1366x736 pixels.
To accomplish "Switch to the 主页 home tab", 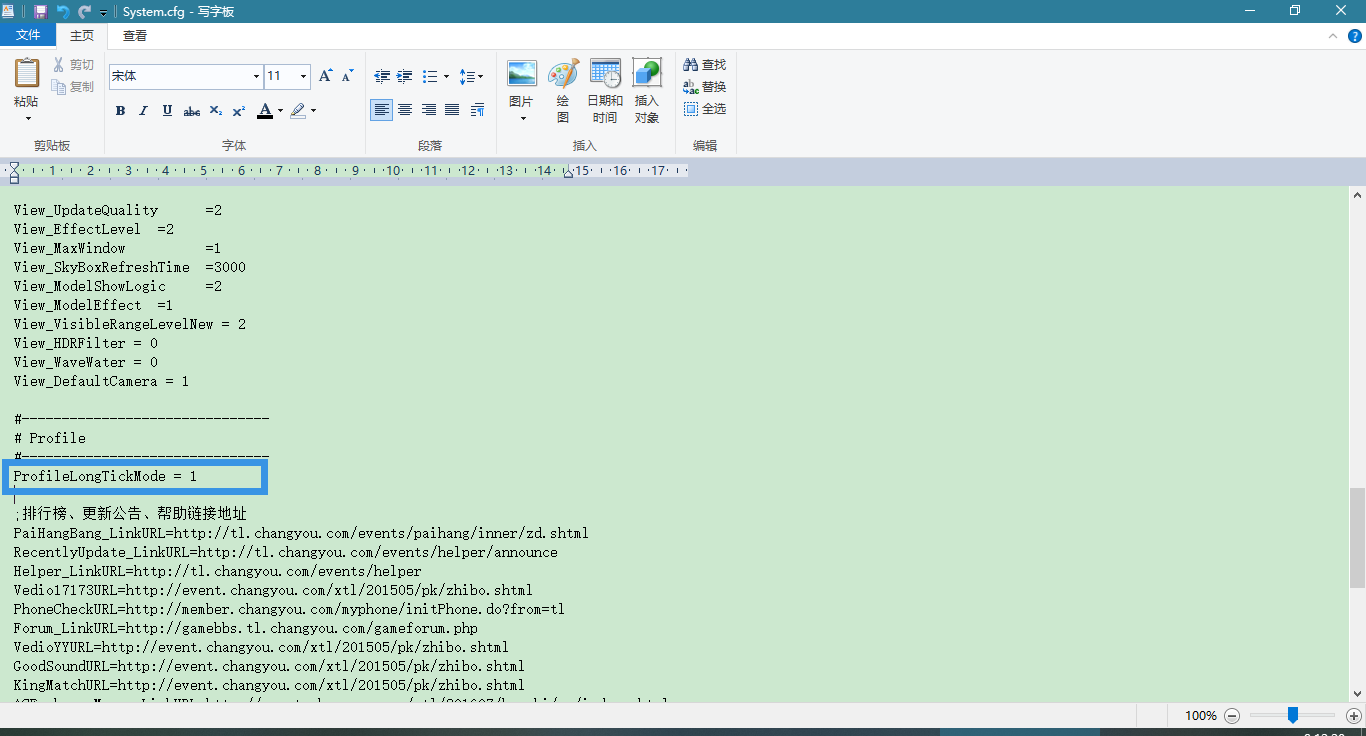I will 82,35.
